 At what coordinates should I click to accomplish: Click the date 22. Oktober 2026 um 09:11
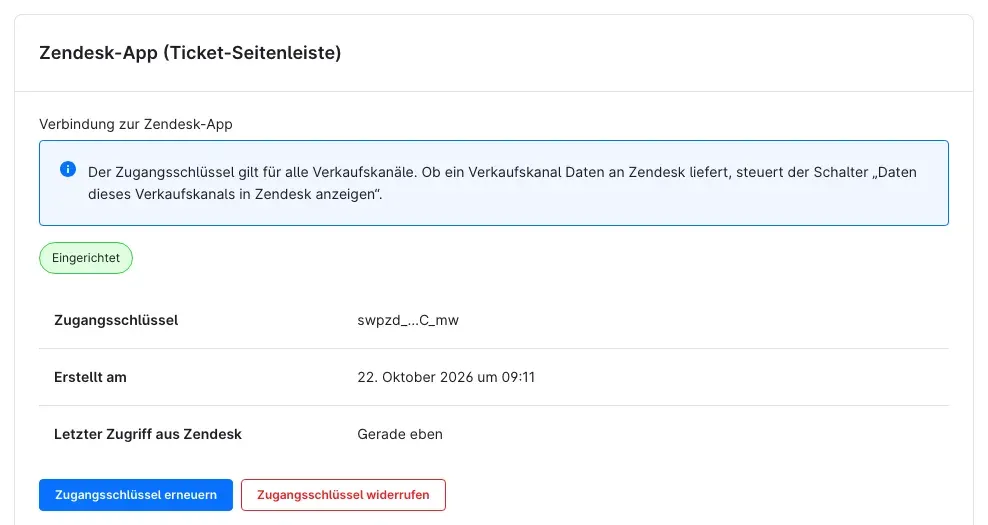pyautogui.click(x=446, y=377)
